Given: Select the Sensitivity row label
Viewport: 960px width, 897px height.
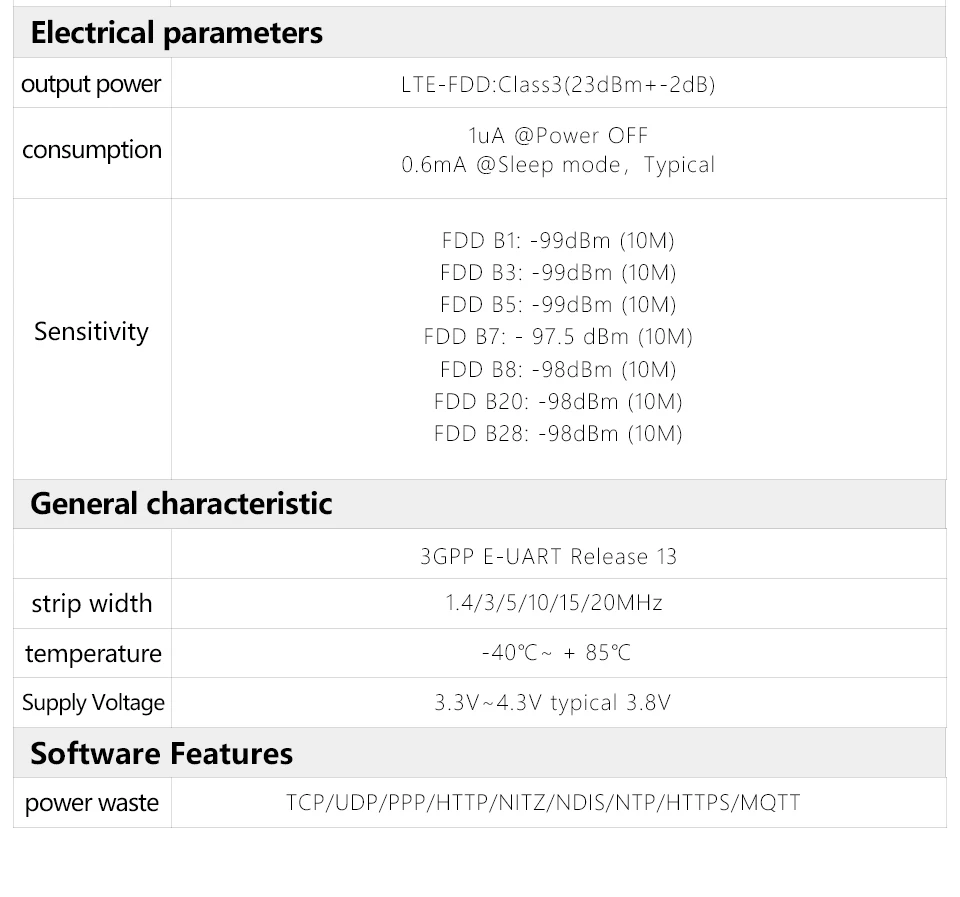Looking at the screenshot, I should pos(91,332).
